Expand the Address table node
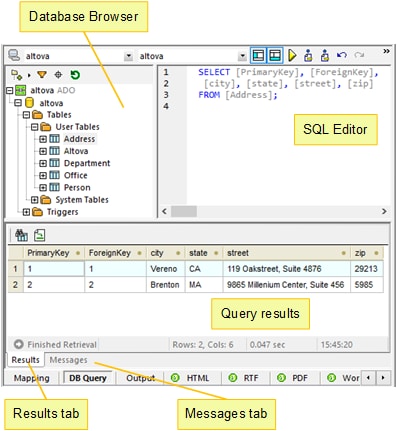 (x=43, y=139)
